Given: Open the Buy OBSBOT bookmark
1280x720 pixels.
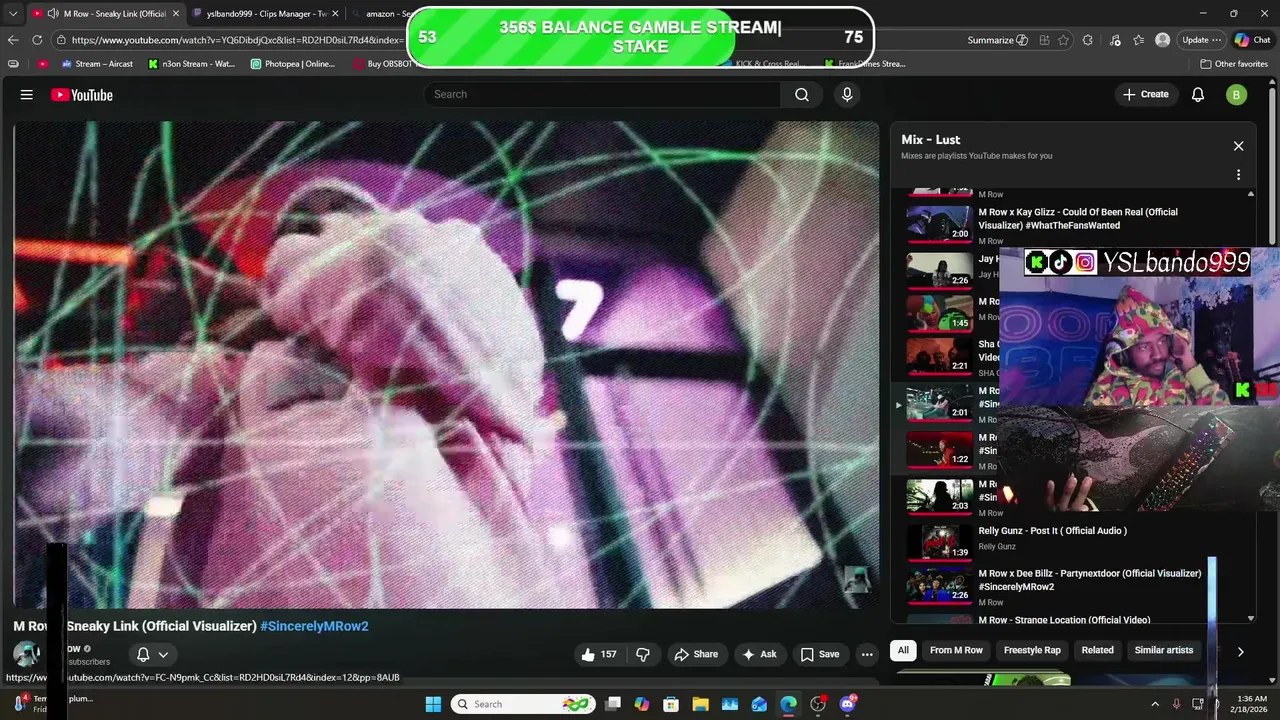Looking at the screenshot, I should click(383, 64).
